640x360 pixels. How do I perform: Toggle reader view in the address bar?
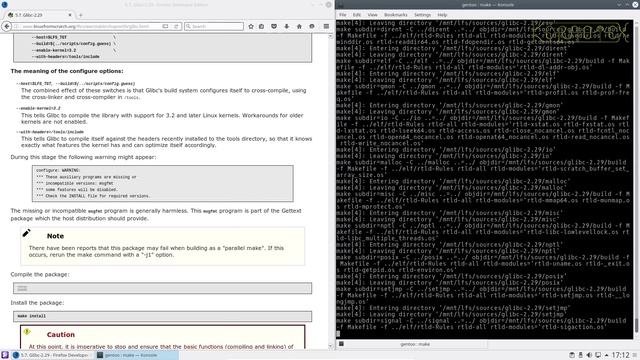click(x=165, y=26)
